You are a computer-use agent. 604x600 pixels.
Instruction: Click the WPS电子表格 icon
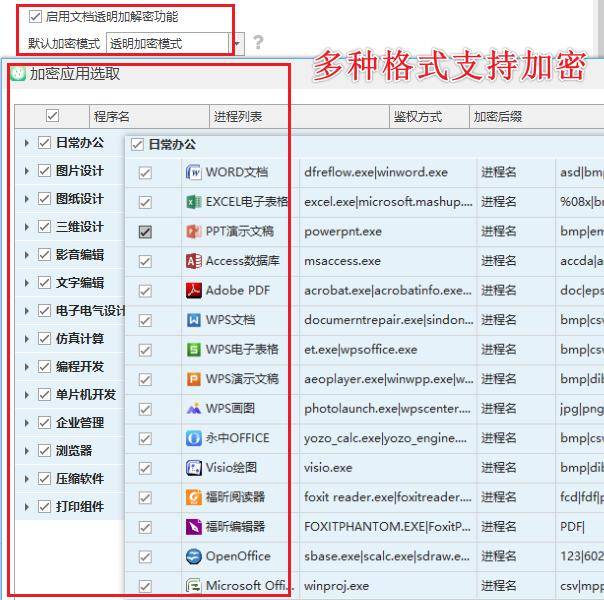(193, 350)
